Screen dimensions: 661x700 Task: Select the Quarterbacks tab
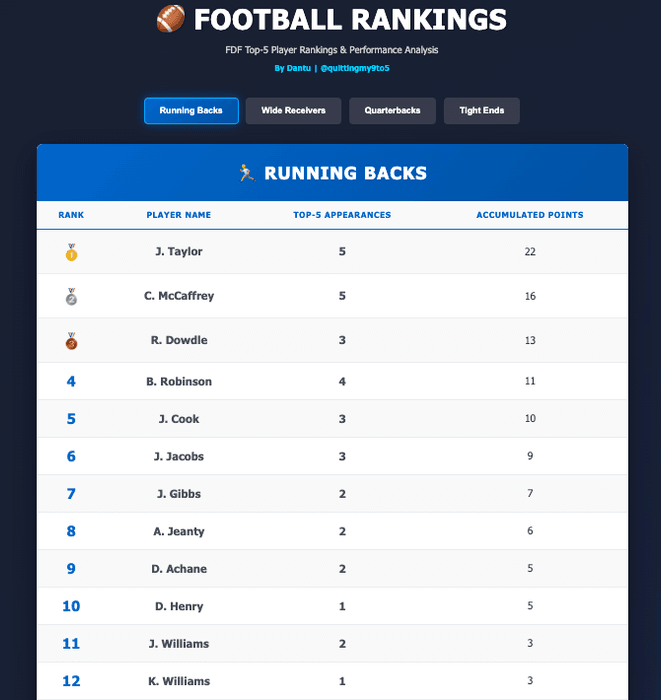click(392, 111)
